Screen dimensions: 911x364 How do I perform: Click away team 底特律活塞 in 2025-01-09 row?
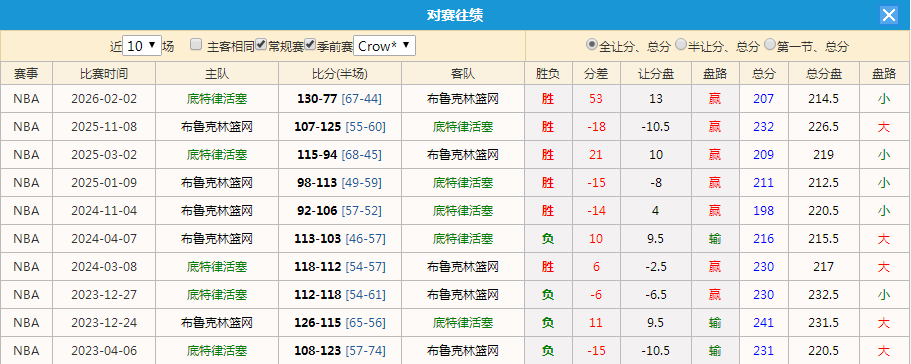click(x=463, y=183)
